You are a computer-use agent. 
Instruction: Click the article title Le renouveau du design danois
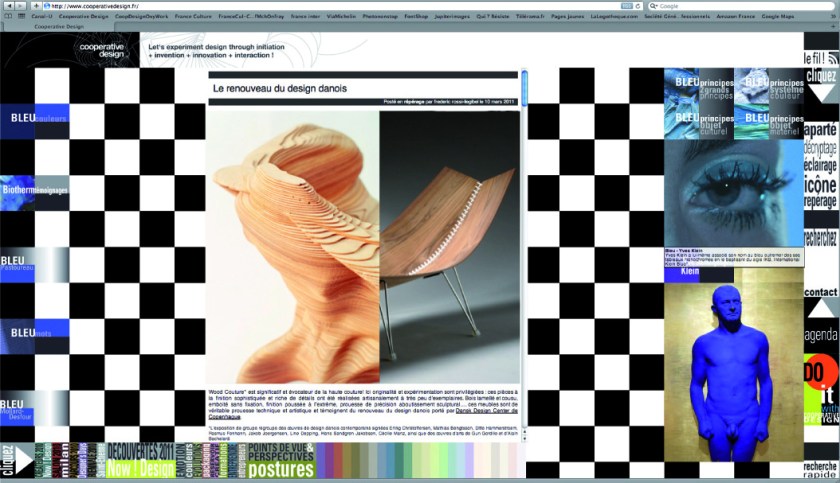[x=280, y=88]
